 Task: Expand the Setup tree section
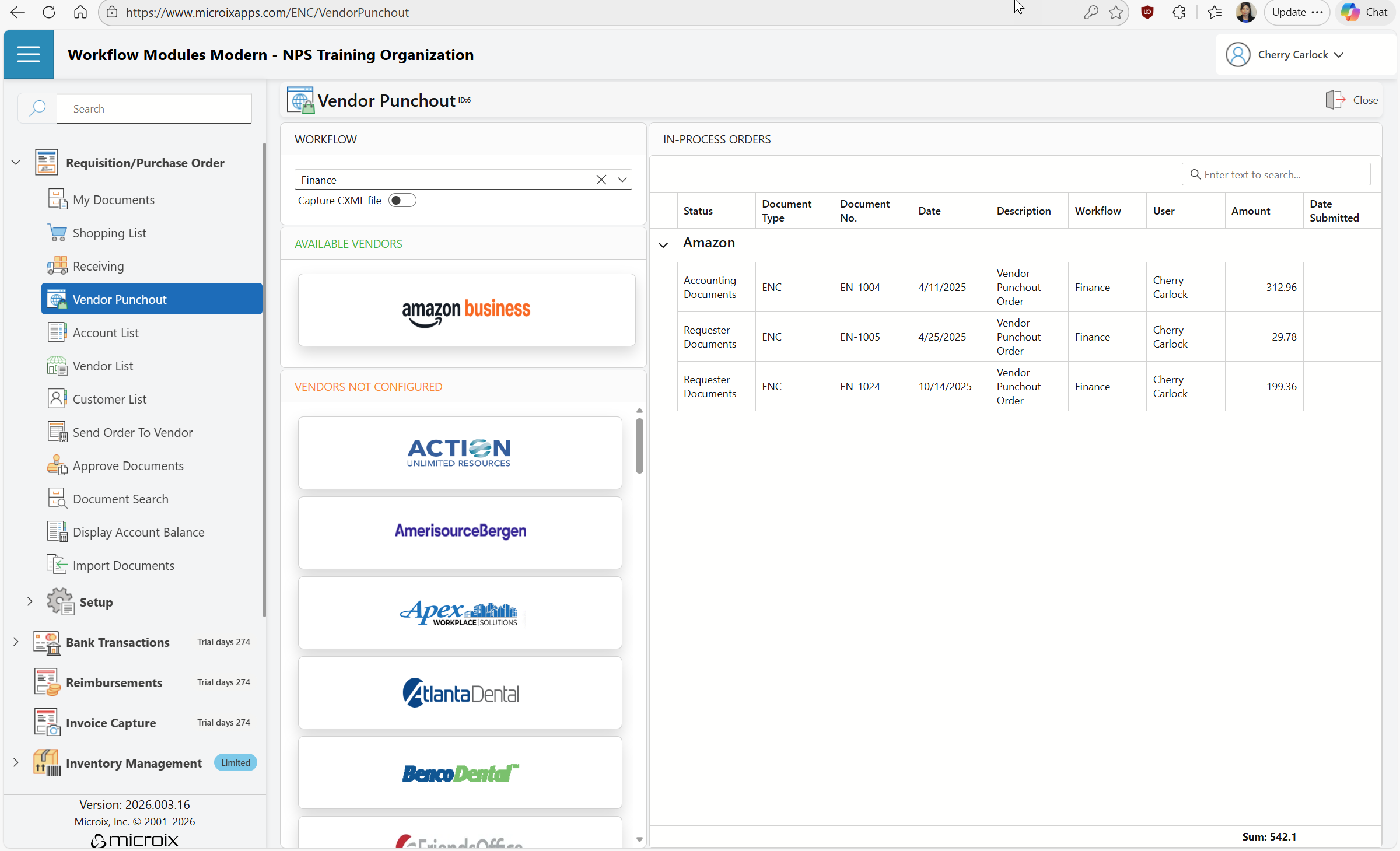(30, 601)
